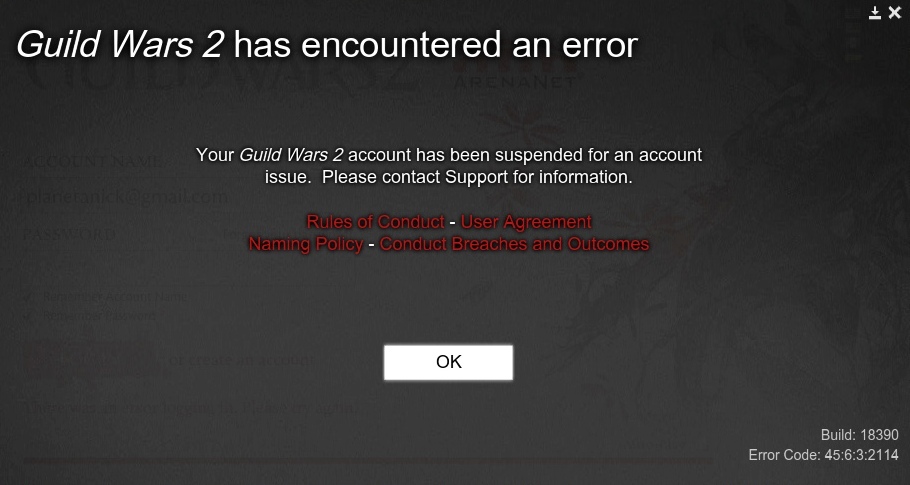Click the 'has encountered an error' heading
The width and height of the screenshot is (910, 485).
435,45
